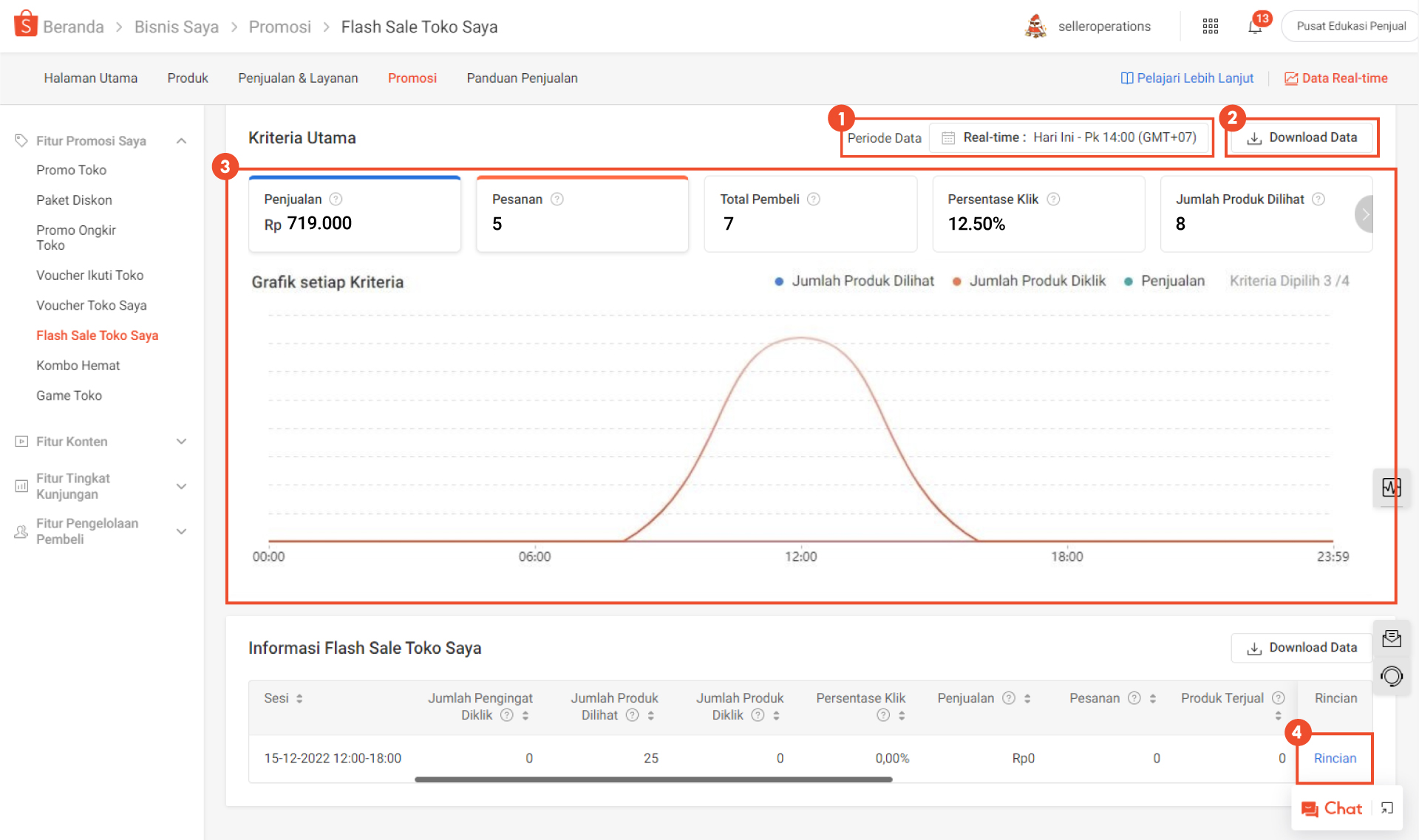Click the Persentase Klik info icon
Image resolution: width=1419 pixels, height=840 pixels.
(1054, 199)
